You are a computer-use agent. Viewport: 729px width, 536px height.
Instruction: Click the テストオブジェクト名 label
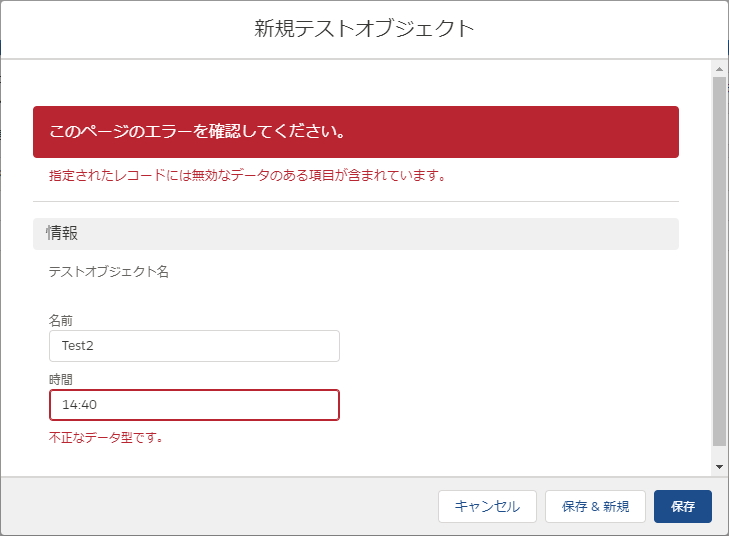pyautogui.click(x=109, y=271)
